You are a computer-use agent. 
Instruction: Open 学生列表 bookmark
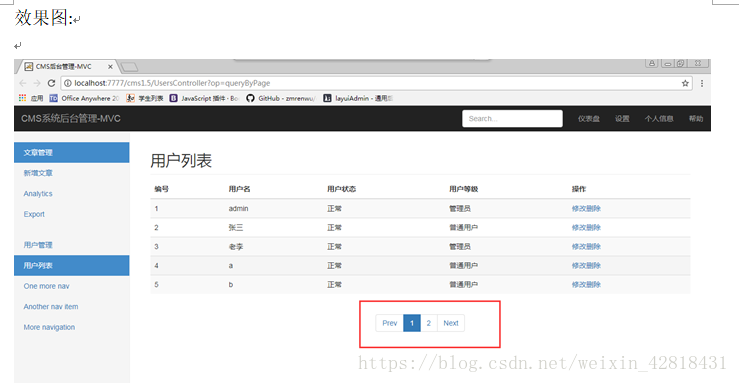tap(146, 98)
